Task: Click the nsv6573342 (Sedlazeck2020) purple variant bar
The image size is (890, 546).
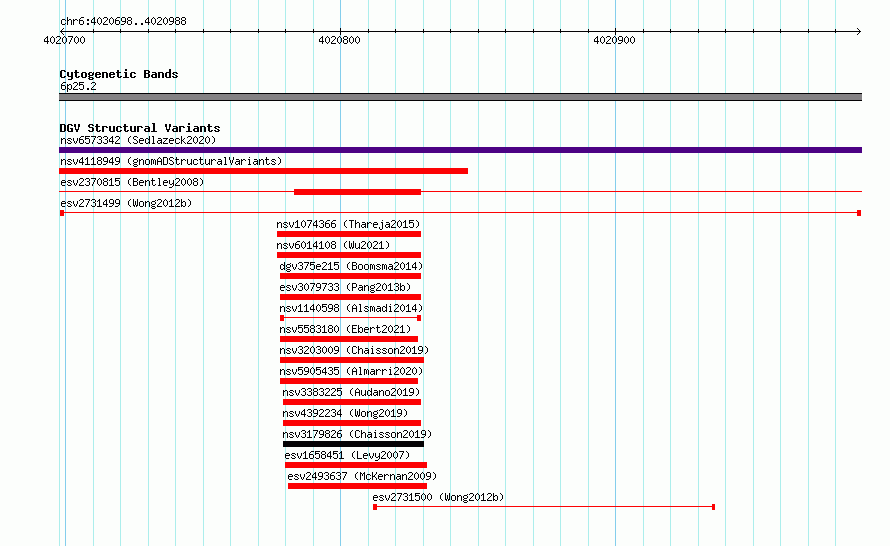Action: click(460, 150)
